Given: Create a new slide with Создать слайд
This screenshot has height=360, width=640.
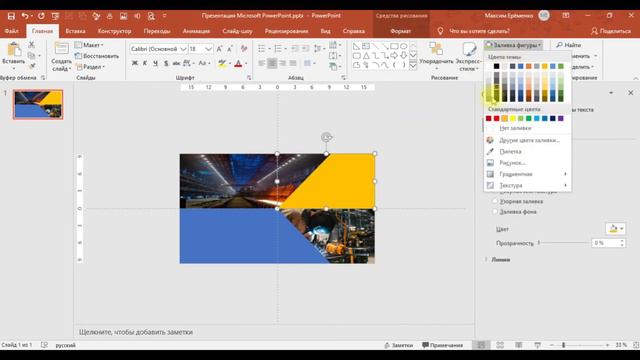Looking at the screenshot, I should click(61, 56).
